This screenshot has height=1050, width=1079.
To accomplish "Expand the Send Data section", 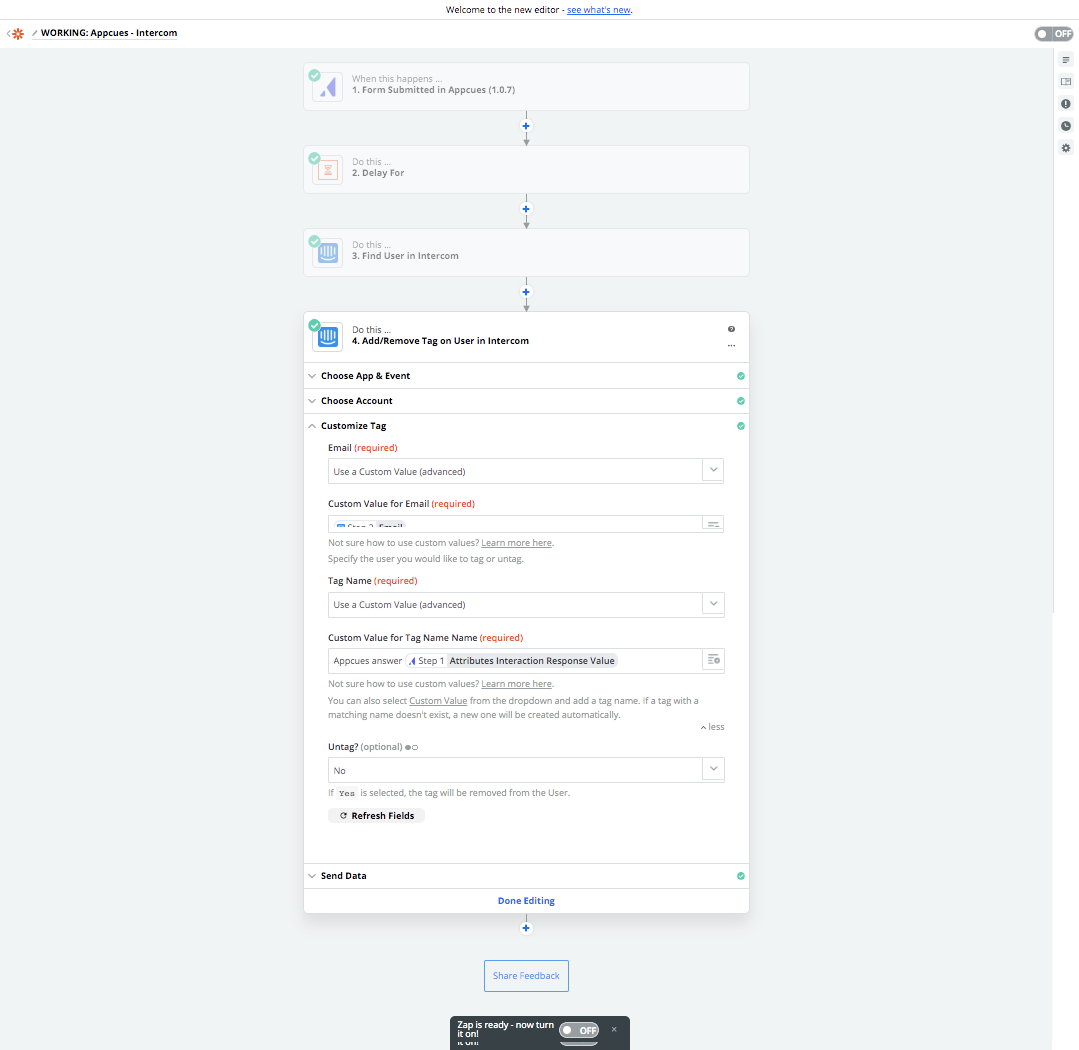I will pos(526,876).
